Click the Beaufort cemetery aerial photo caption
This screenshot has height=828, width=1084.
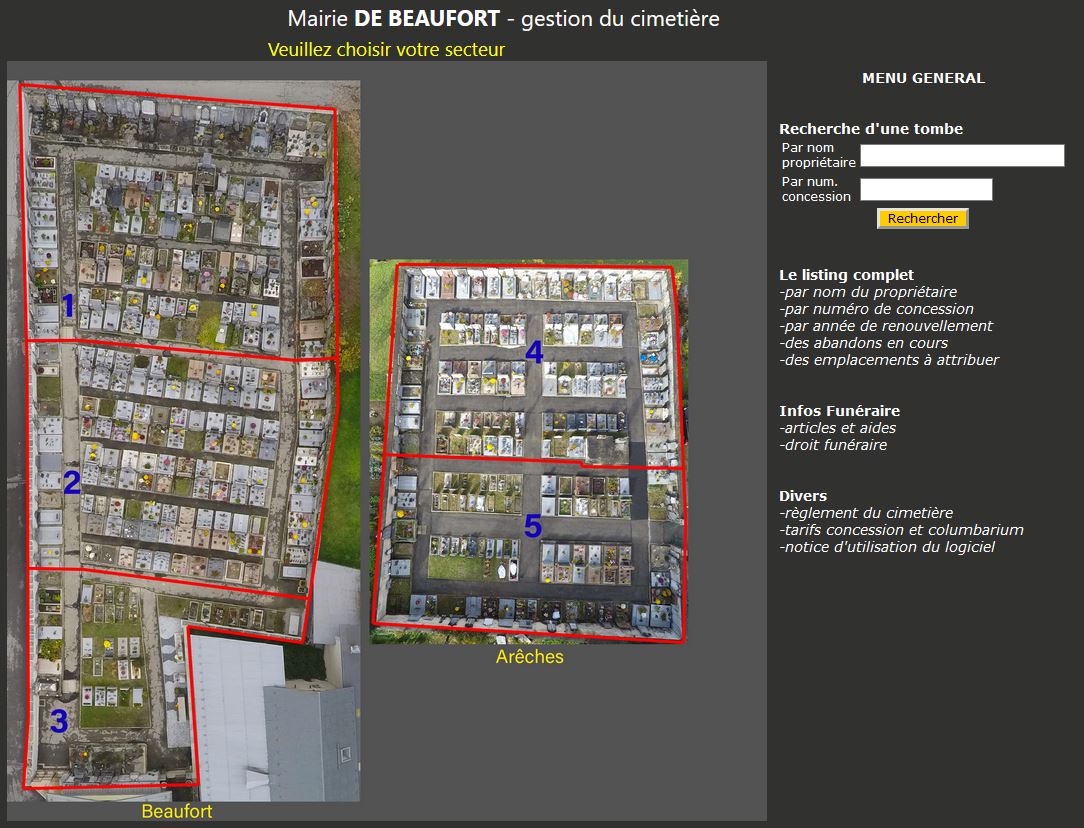(177, 811)
